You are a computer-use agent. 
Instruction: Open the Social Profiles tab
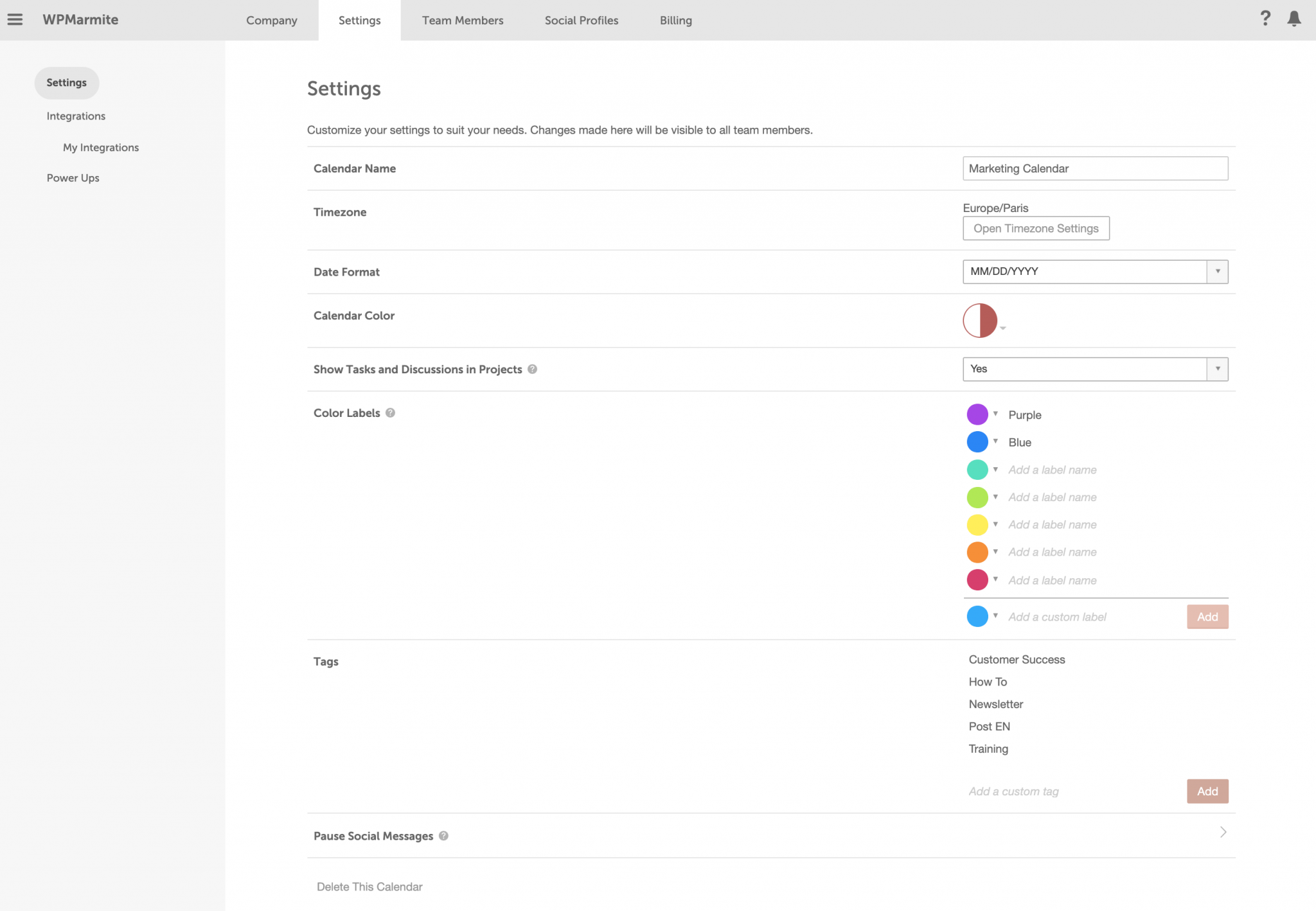582,20
